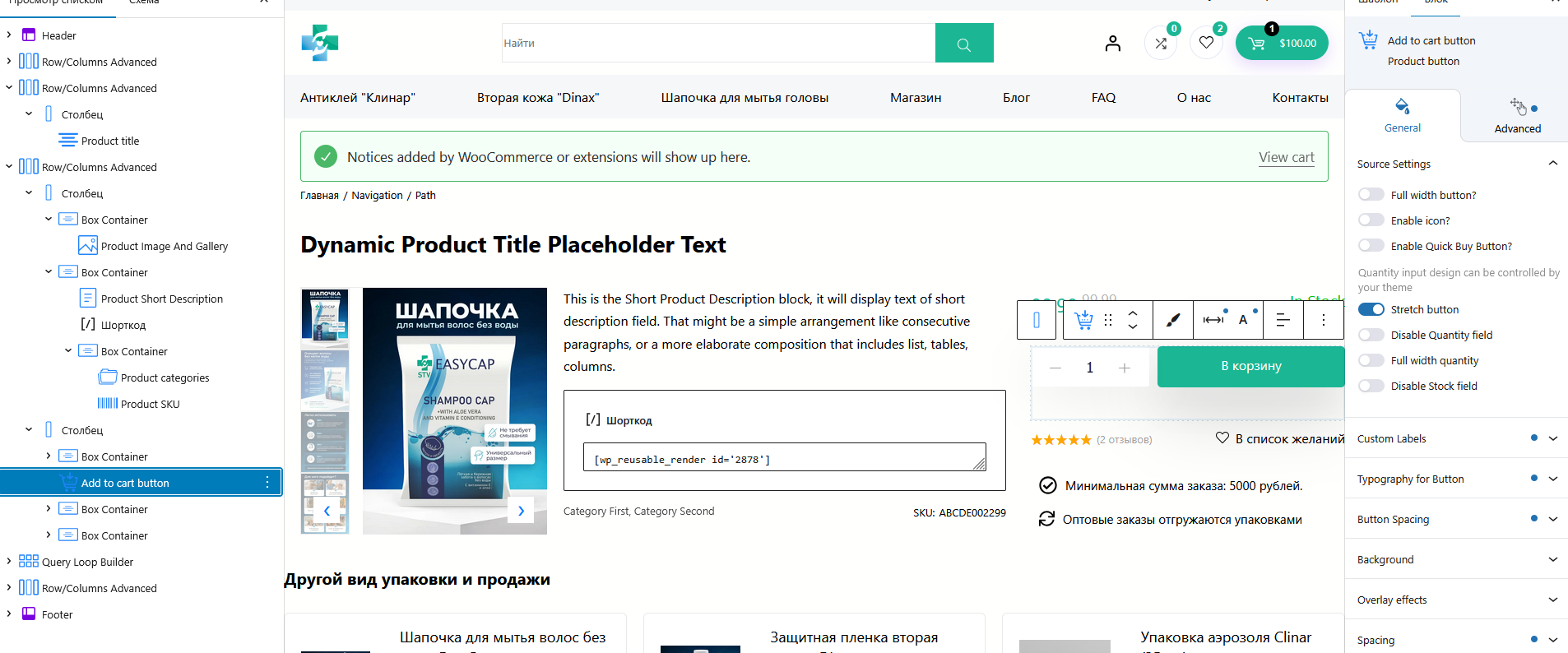Select the first product gallery thumbnail
The height and width of the screenshot is (653, 1568).
click(325, 317)
